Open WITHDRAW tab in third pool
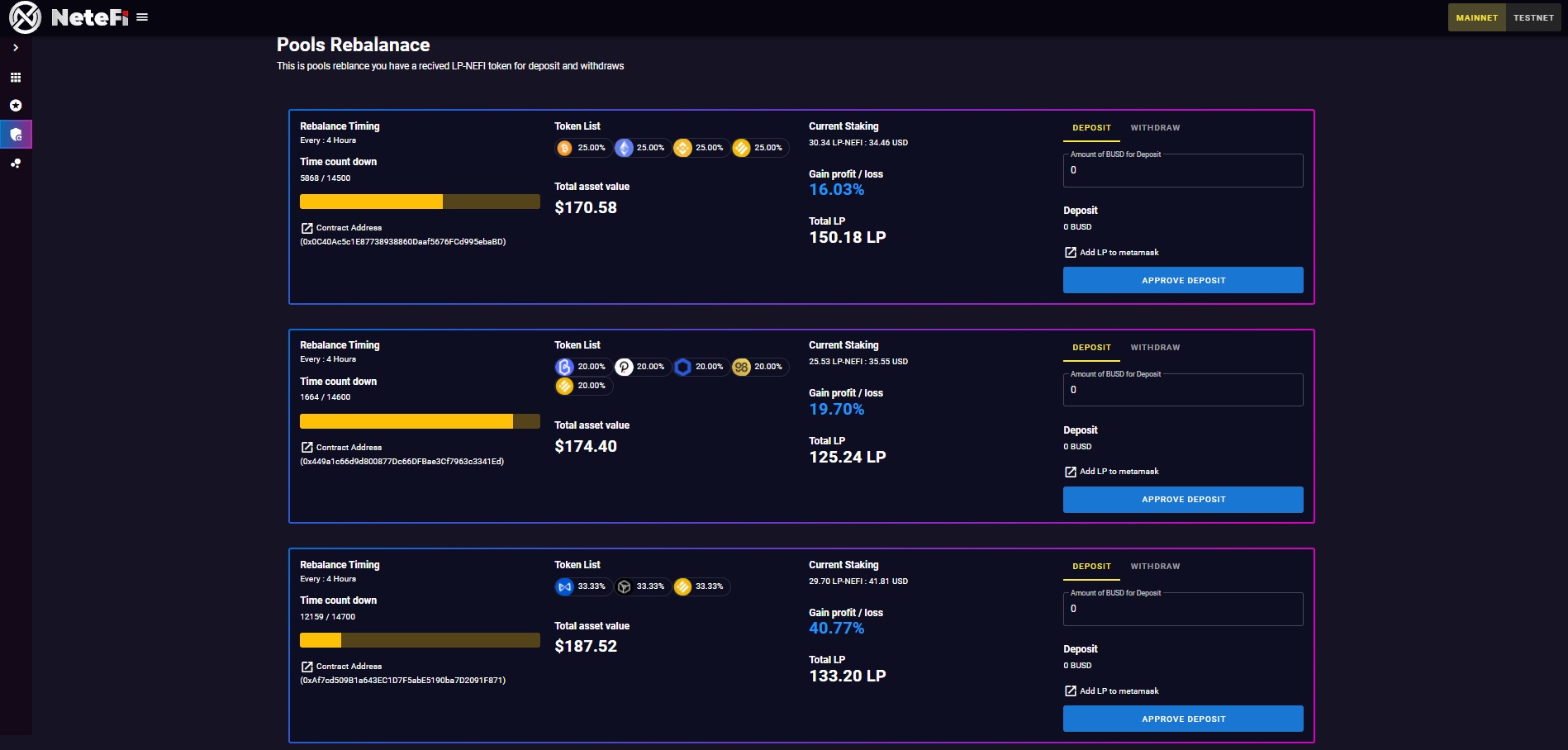The width and height of the screenshot is (1568, 750). pos(1155,567)
